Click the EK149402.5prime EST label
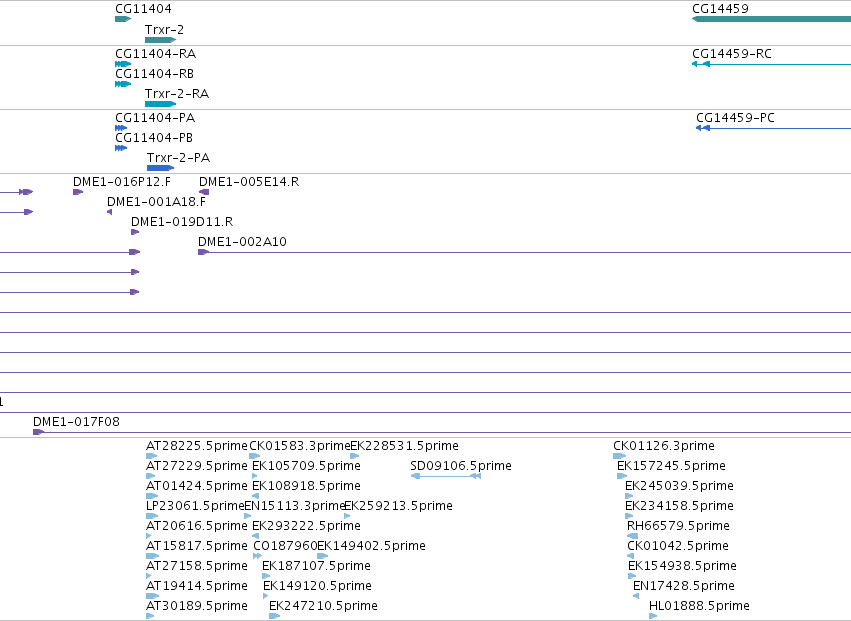The height and width of the screenshot is (621, 851). (x=372, y=546)
